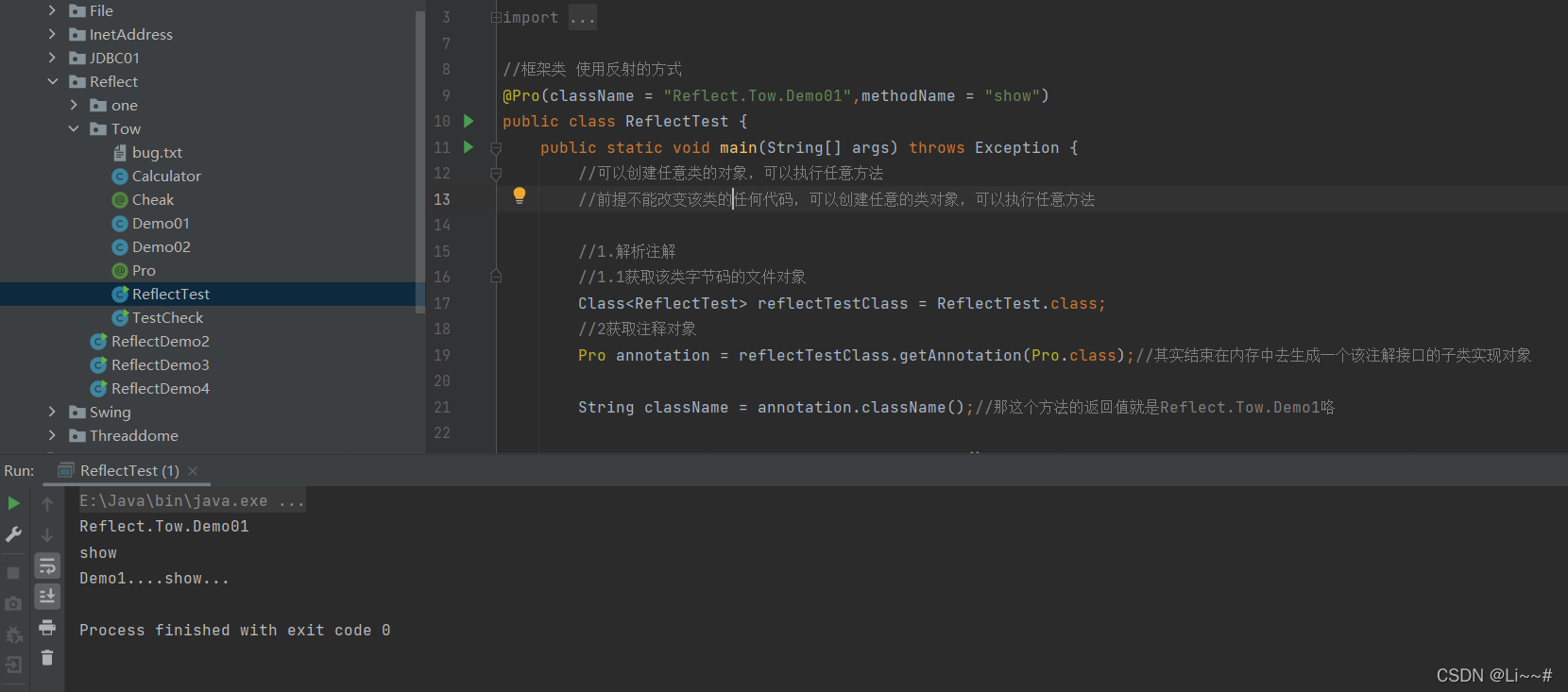Image resolution: width=1568 pixels, height=692 pixels.
Task: Expand the Swing folder
Action: (x=52, y=412)
